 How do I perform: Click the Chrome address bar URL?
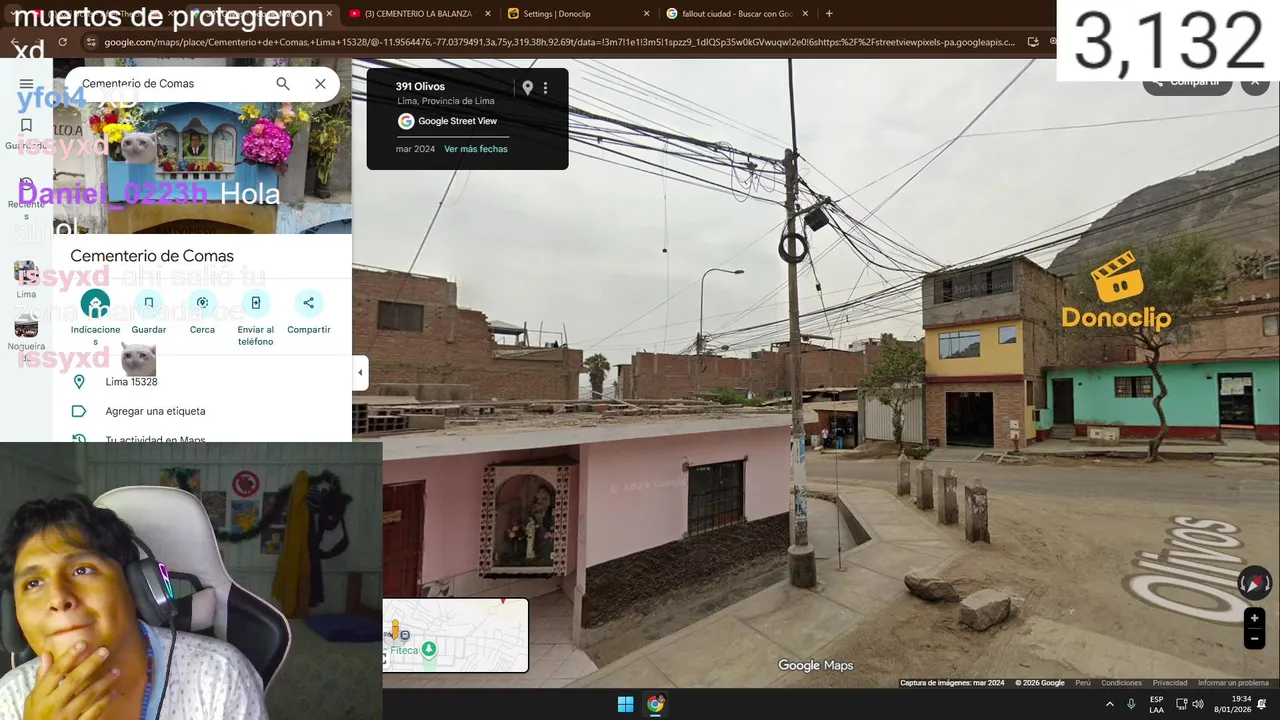pyautogui.click(x=560, y=42)
